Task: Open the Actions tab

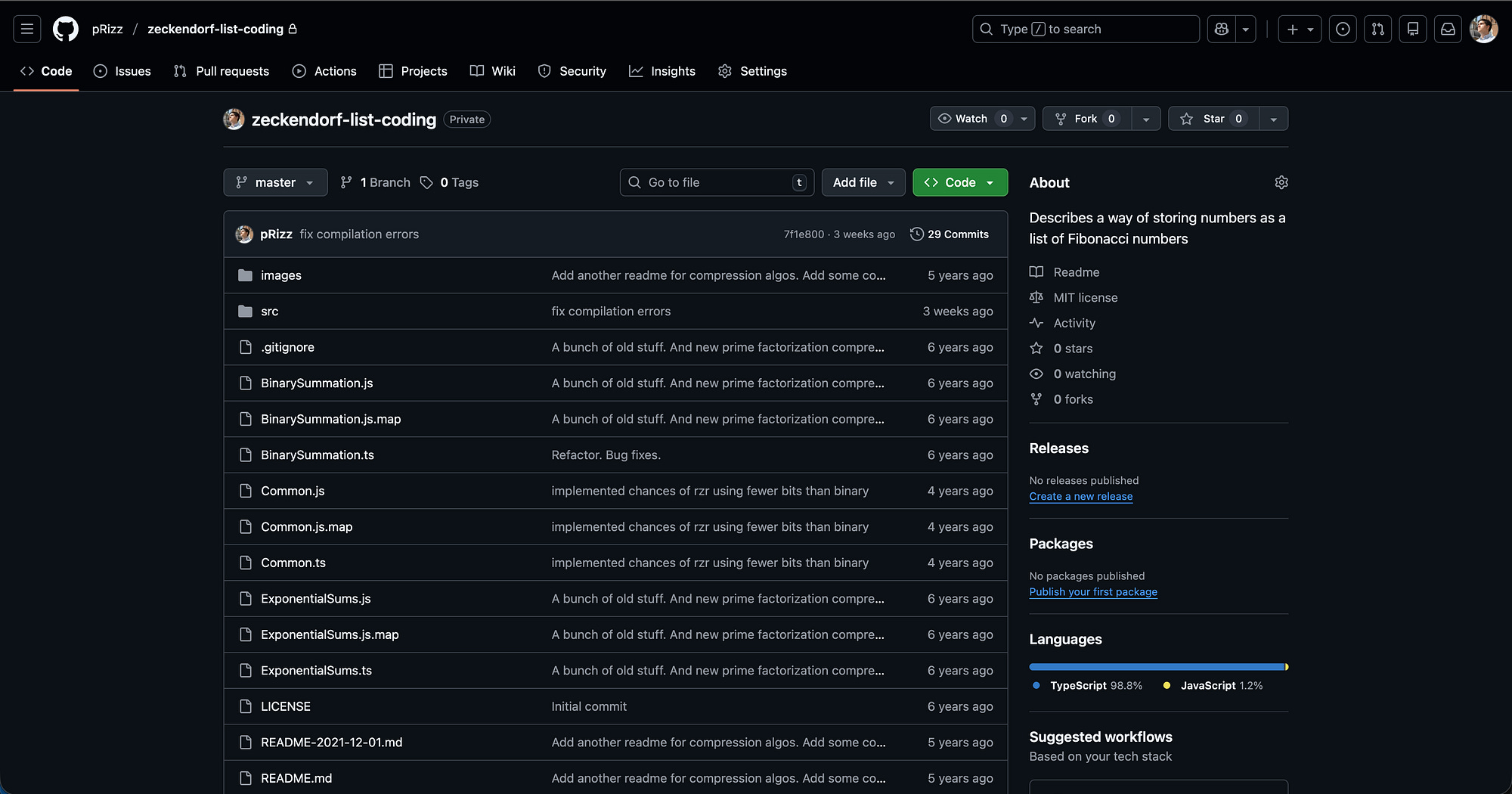Action: tap(324, 71)
